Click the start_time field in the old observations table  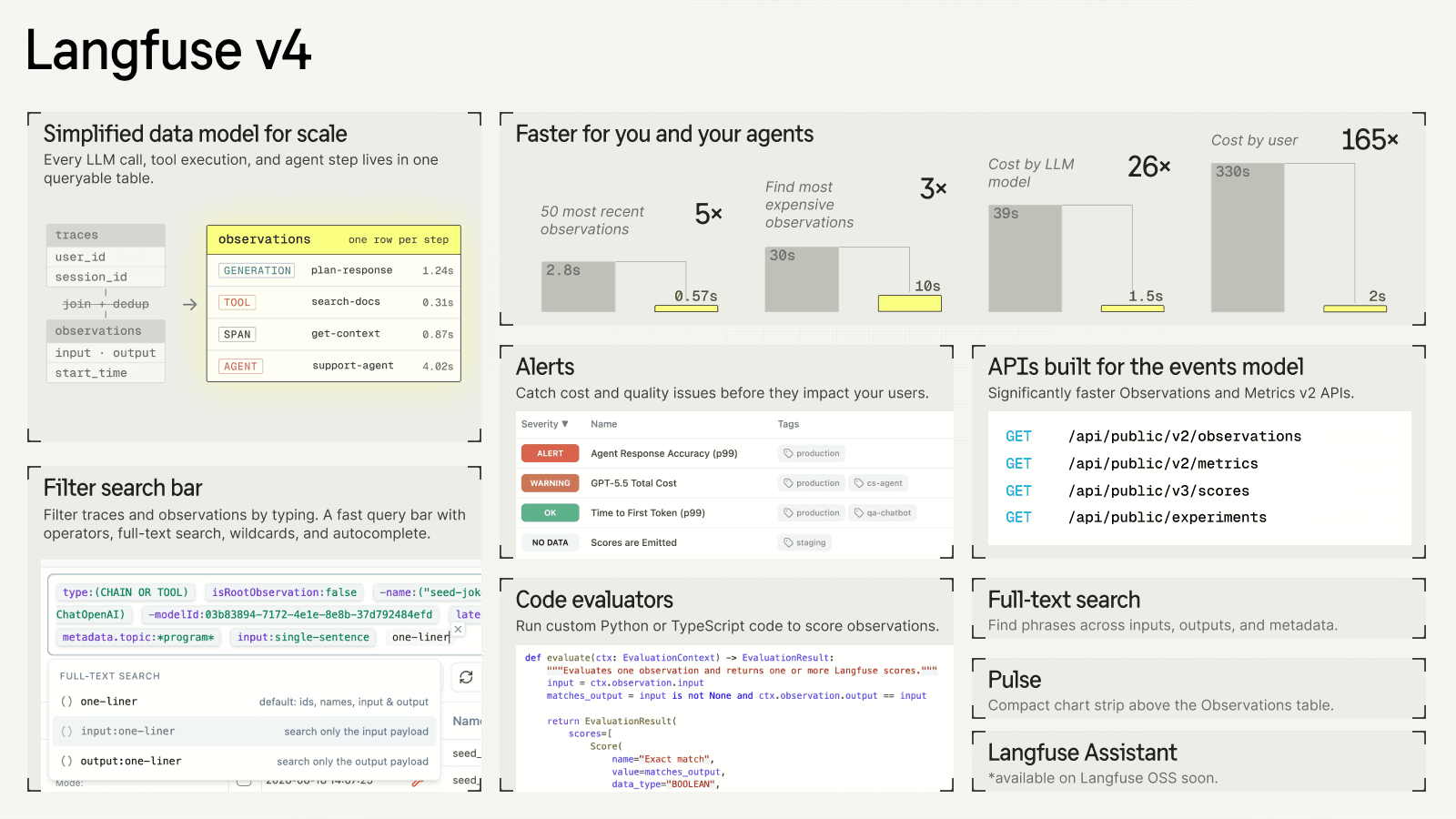click(x=91, y=373)
